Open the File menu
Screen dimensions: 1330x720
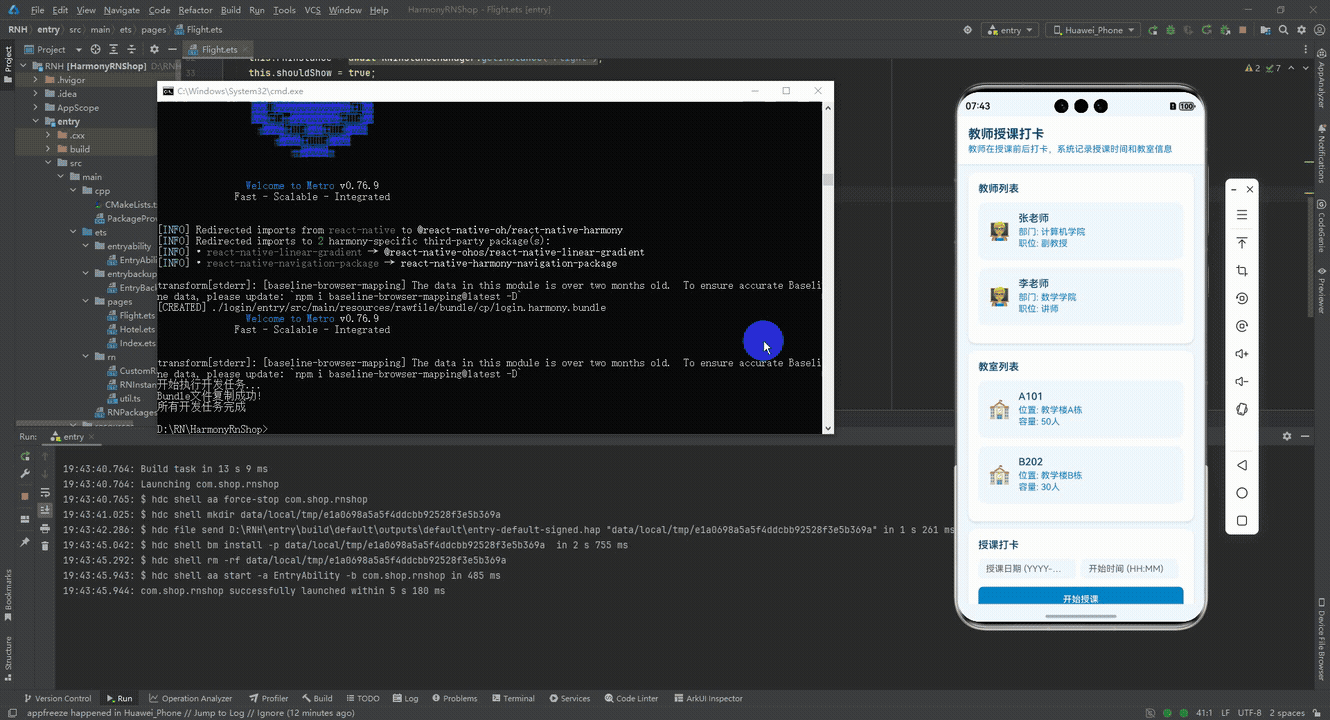(x=38, y=10)
